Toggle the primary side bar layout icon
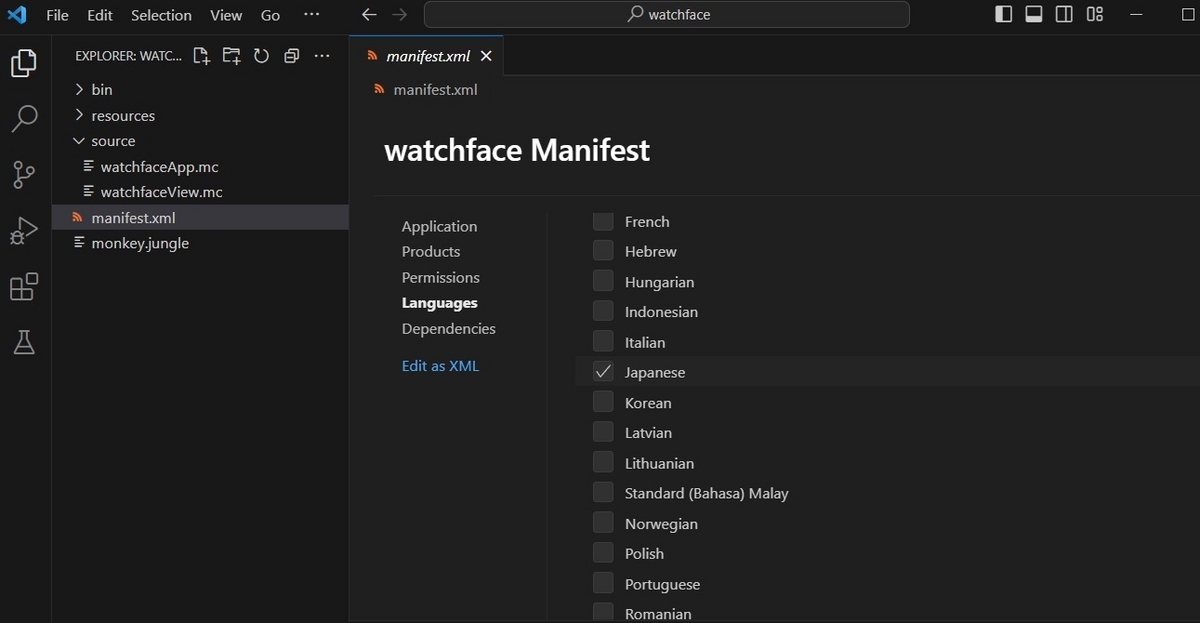 tap(1004, 14)
